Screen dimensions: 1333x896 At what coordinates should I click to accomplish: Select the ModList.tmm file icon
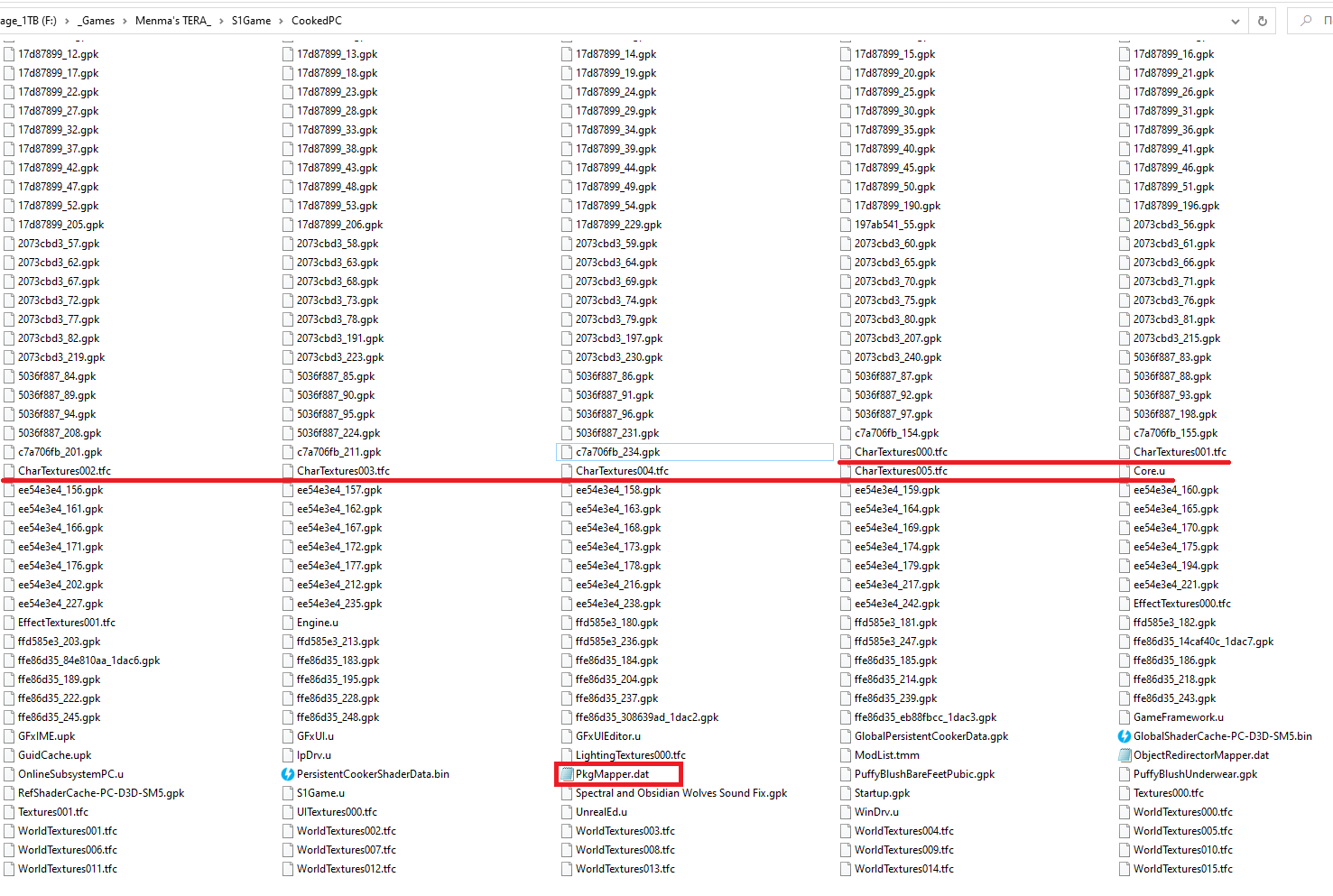(x=846, y=755)
